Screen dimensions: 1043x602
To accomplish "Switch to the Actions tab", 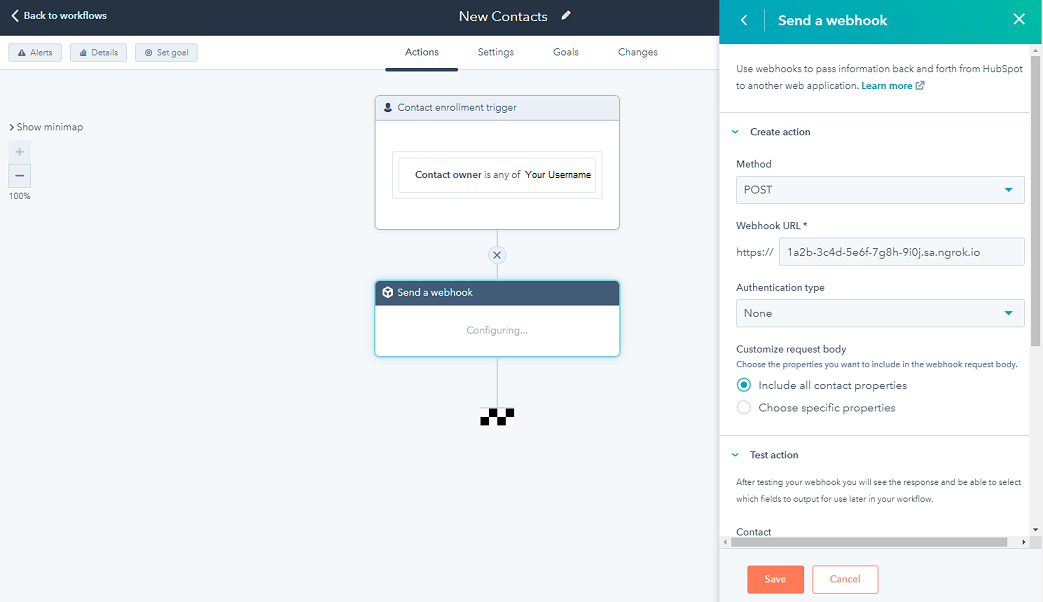I will 422,52.
